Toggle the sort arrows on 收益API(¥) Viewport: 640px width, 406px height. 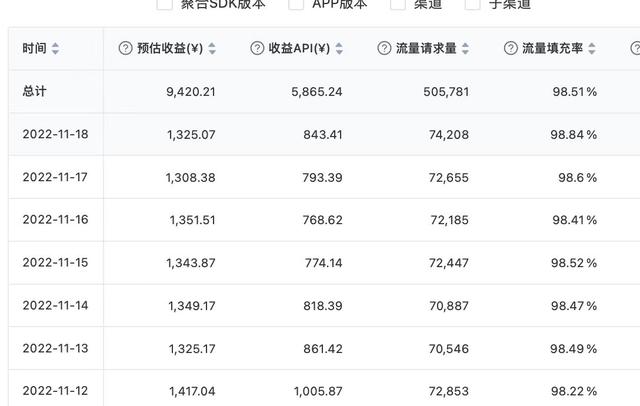(x=340, y=48)
